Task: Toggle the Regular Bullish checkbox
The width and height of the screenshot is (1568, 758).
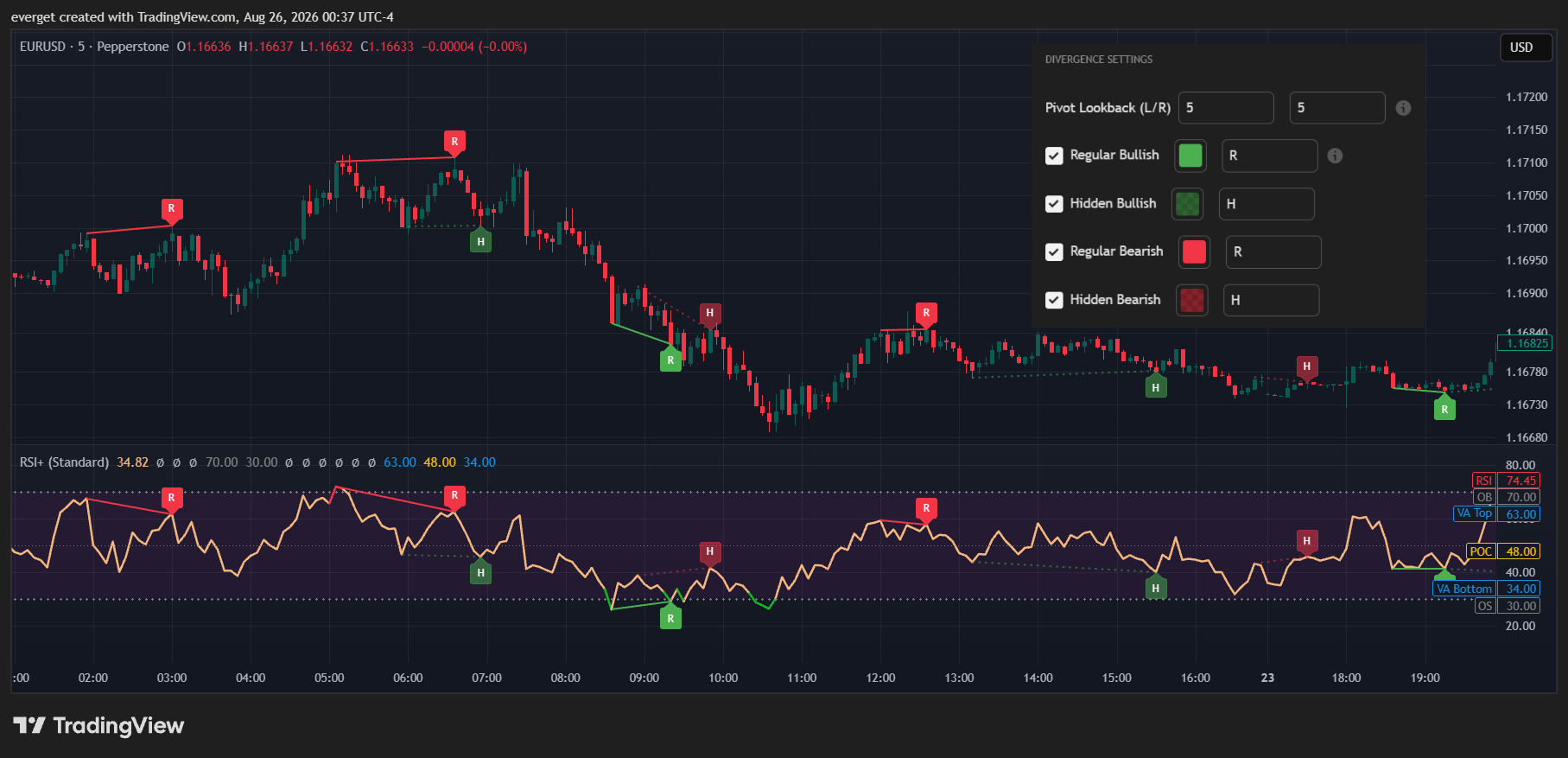Action: [1054, 156]
